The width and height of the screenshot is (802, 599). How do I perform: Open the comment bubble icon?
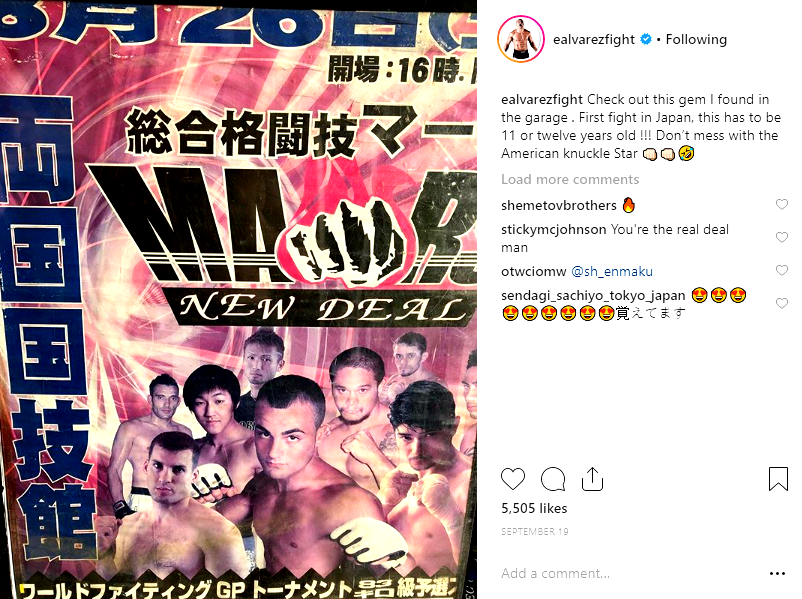point(553,479)
